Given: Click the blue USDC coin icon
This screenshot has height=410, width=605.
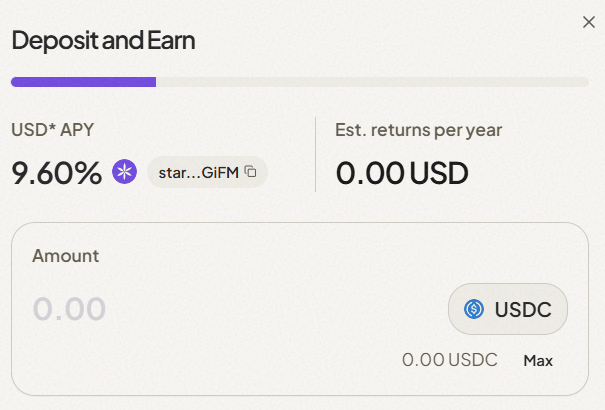Looking at the screenshot, I should click(x=474, y=309).
